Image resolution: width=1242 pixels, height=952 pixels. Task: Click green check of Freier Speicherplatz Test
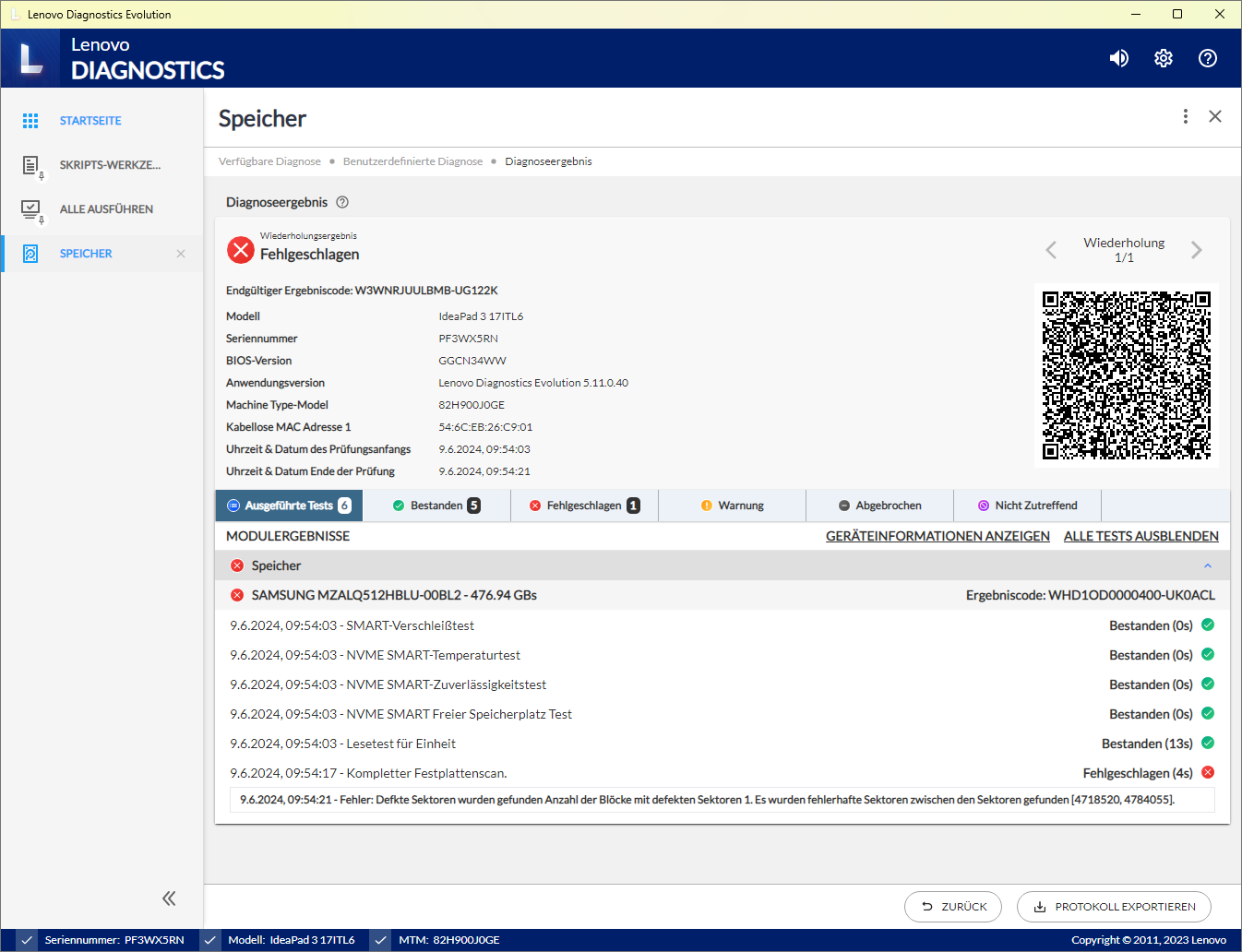coord(1208,713)
